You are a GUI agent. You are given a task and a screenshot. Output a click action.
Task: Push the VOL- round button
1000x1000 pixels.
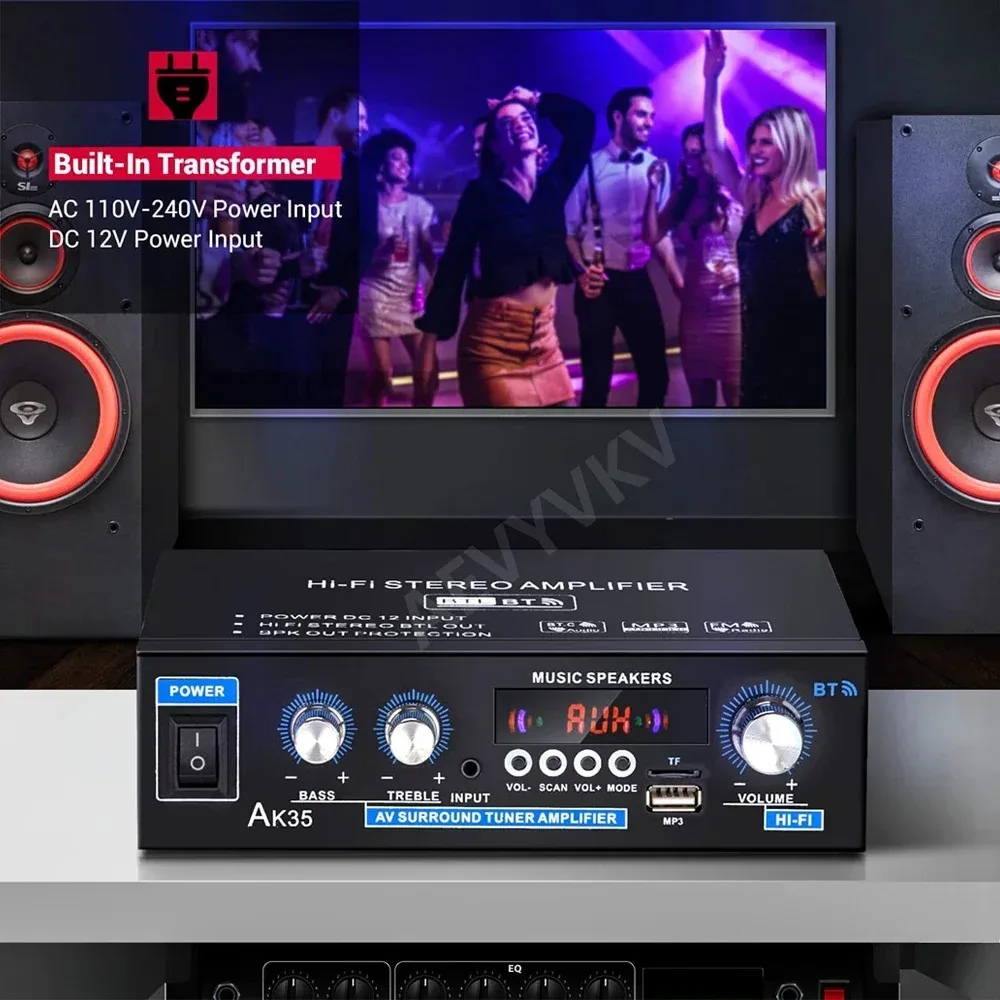pos(518,763)
